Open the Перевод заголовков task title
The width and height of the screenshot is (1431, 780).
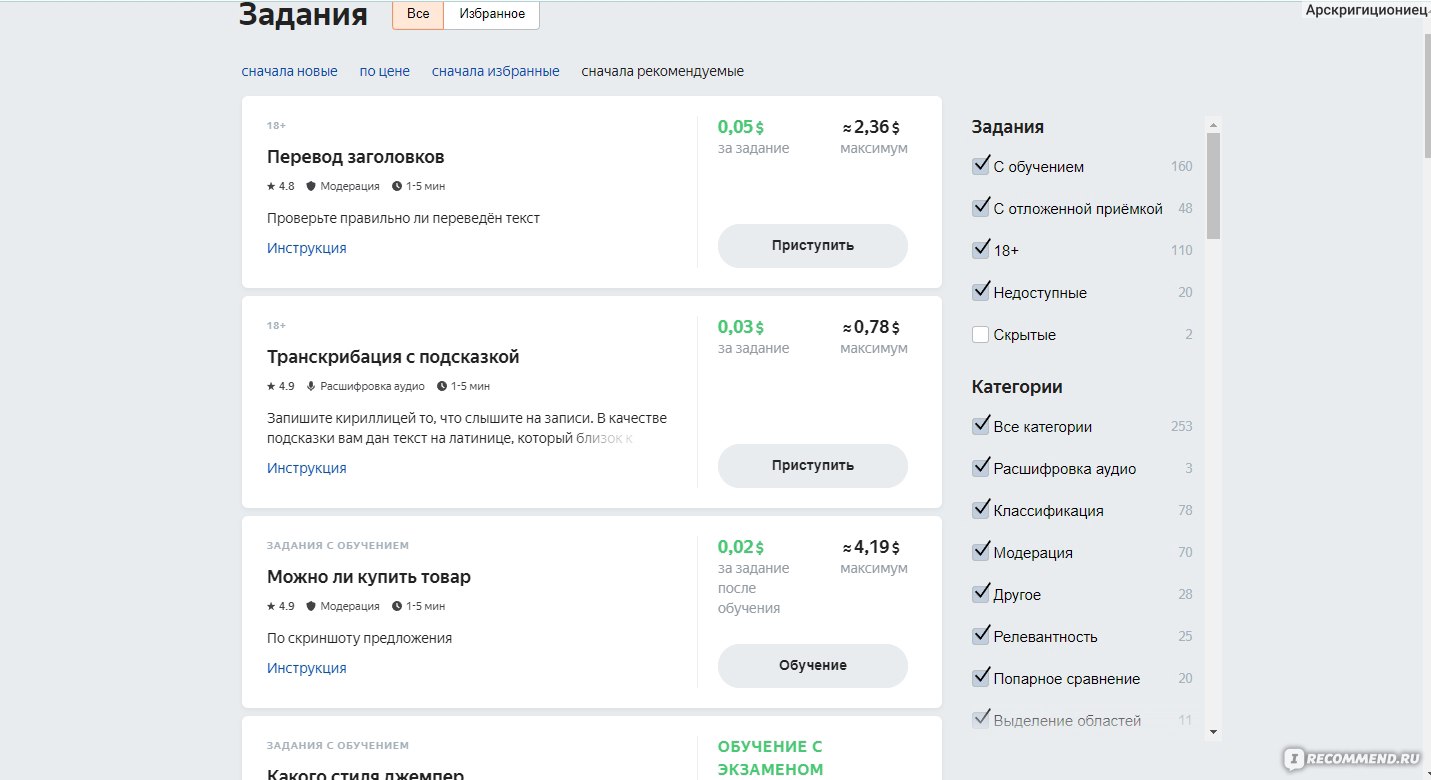356,157
